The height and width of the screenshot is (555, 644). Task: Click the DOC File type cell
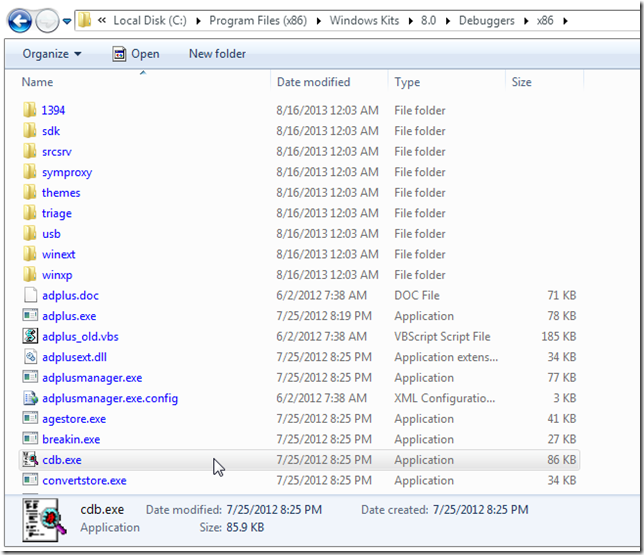pyautogui.click(x=417, y=295)
